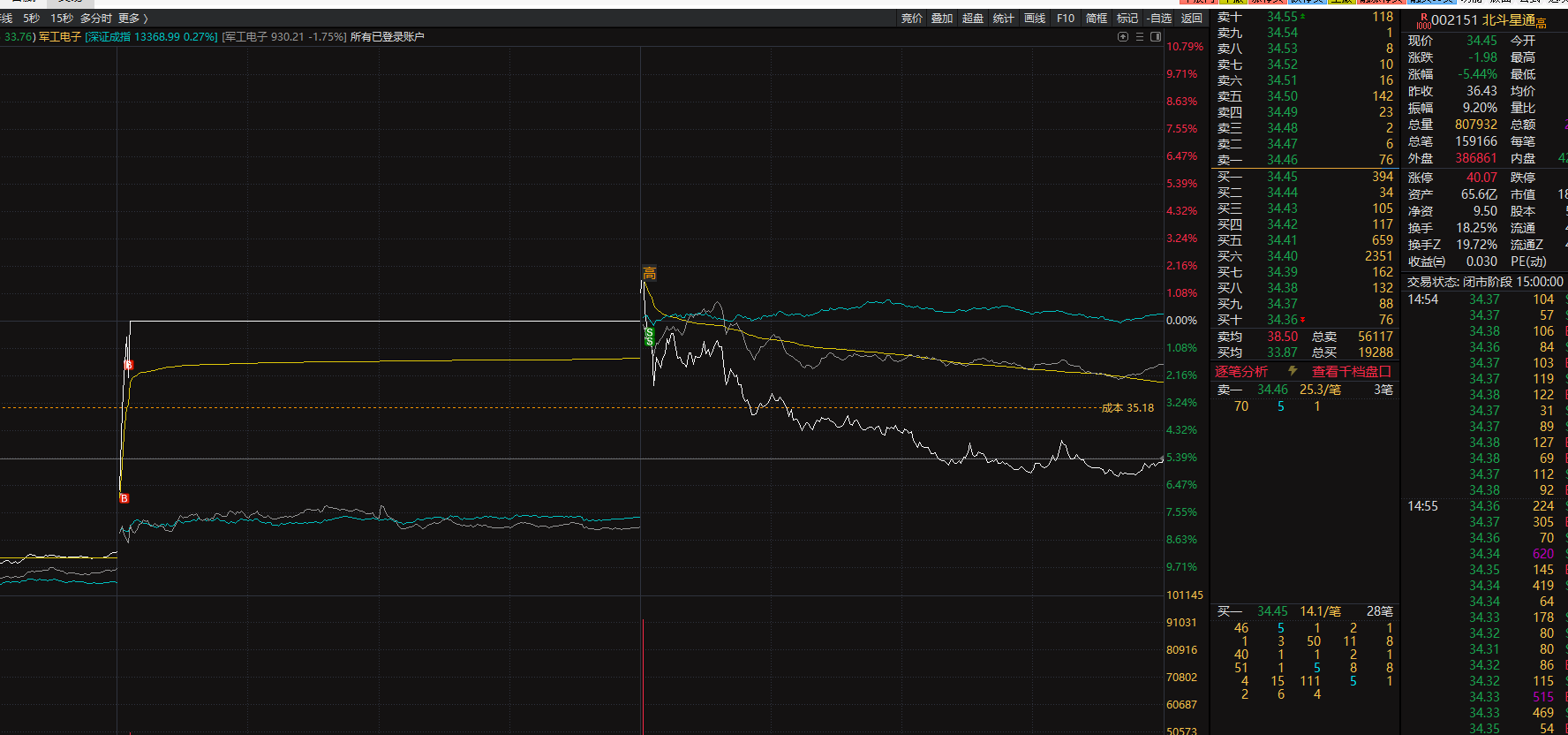This screenshot has height=735, width=1568.
Task: Select the 5秒 period tab
Action: point(32,18)
